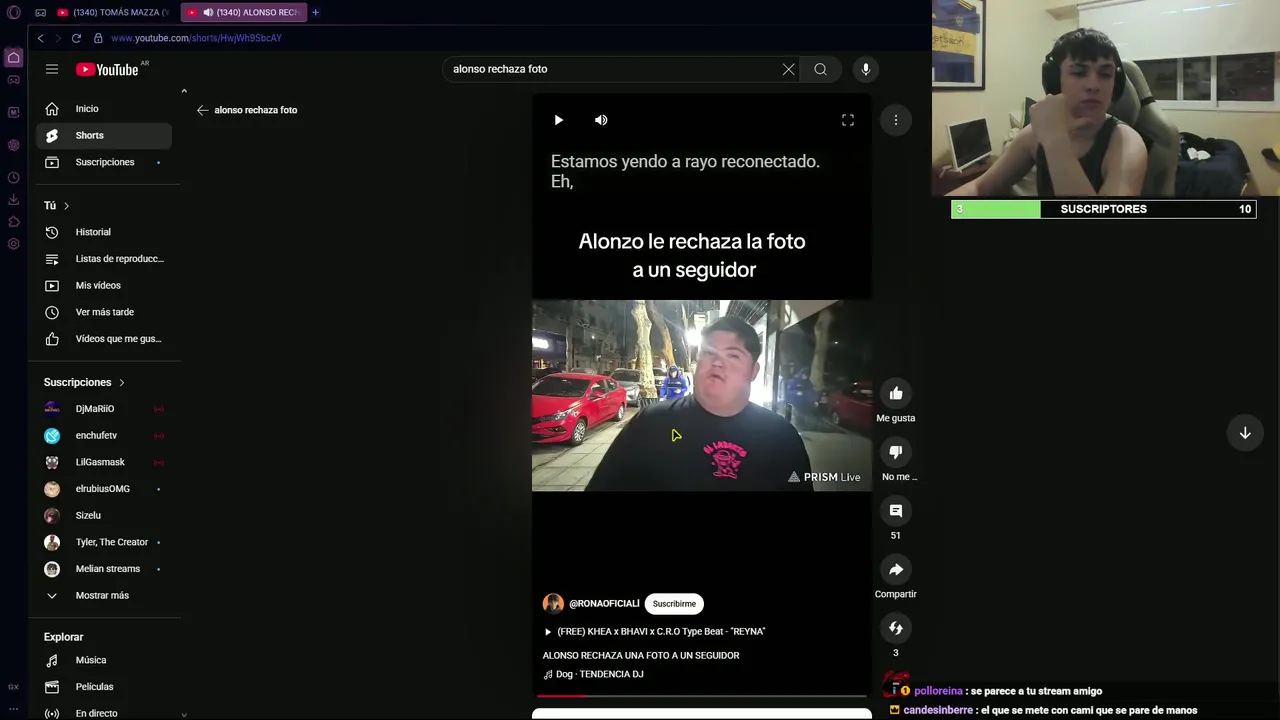The width and height of the screenshot is (1280, 720).
Task: Open Inicio in YouTube sidebar
Action: (104, 109)
